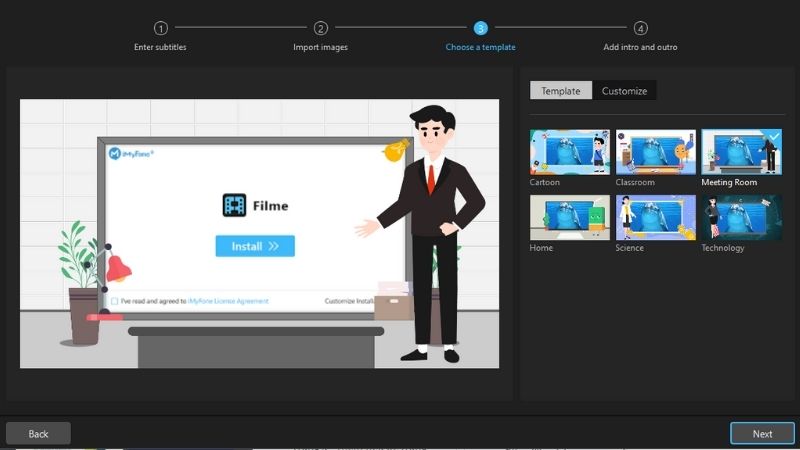The image size is (800, 450).
Task: Click the Next button
Action: click(x=762, y=434)
